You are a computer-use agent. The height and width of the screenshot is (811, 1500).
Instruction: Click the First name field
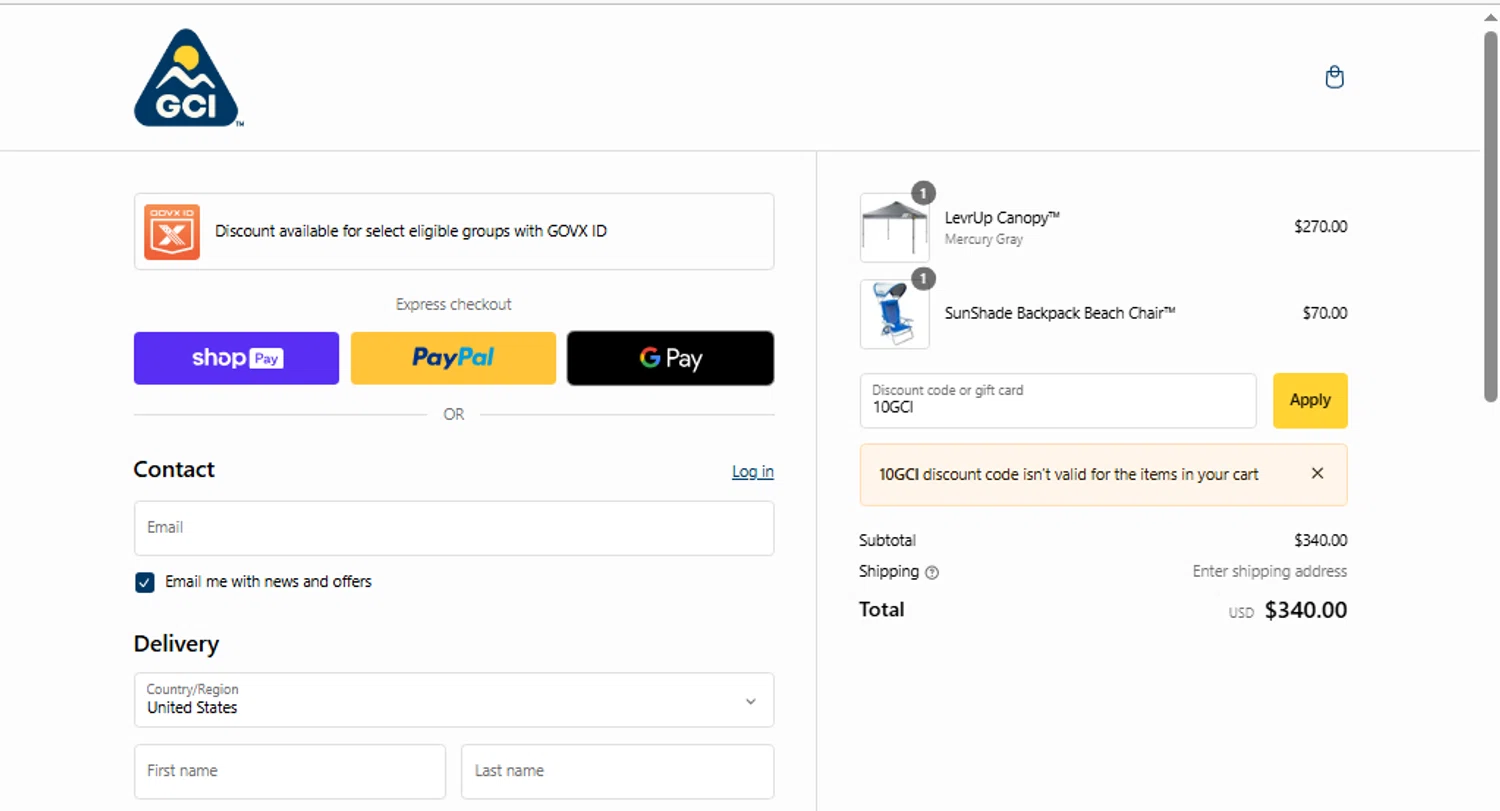(290, 771)
